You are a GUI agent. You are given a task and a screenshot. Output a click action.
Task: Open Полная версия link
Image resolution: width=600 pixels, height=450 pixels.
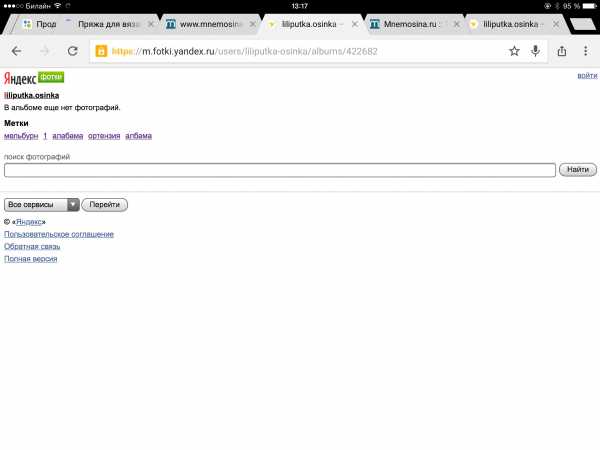[x=31, y=259]
